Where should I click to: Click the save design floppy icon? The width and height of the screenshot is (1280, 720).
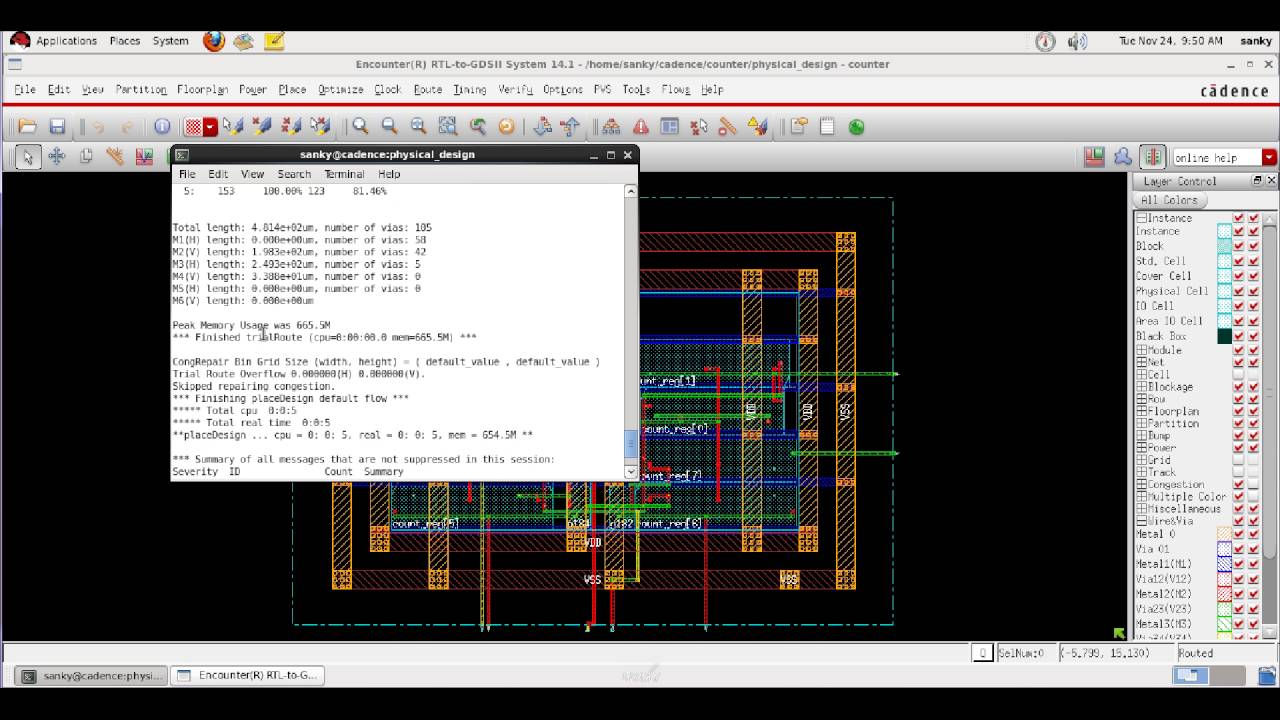[x=57, y=127]
